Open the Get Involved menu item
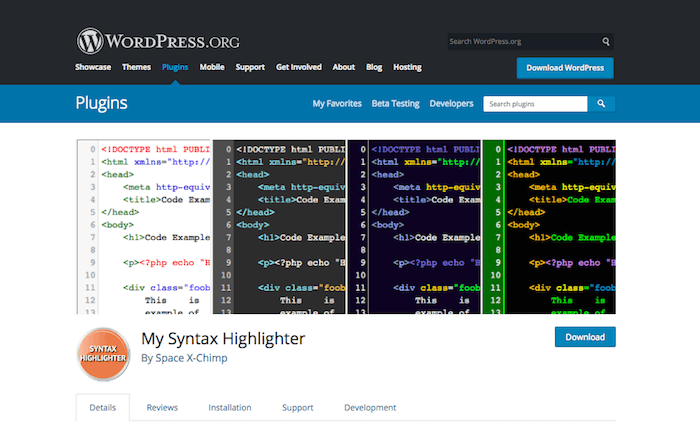700x430 pixels. [x=299, y=67]
